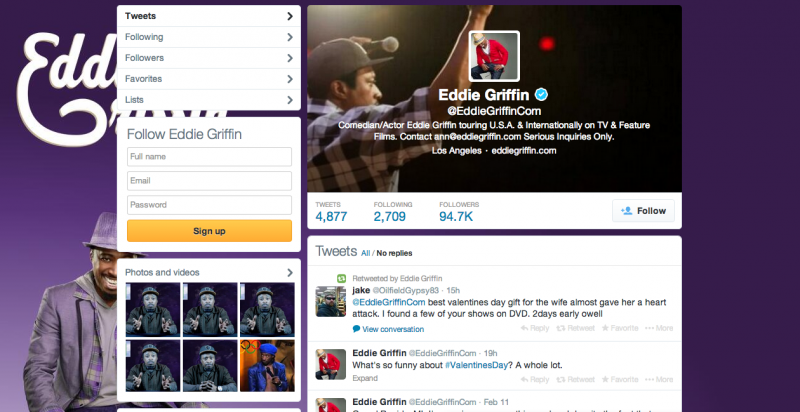Open the eddiegriffin.com website link
Screen dimensions: 800x412
tap(523, 151)
